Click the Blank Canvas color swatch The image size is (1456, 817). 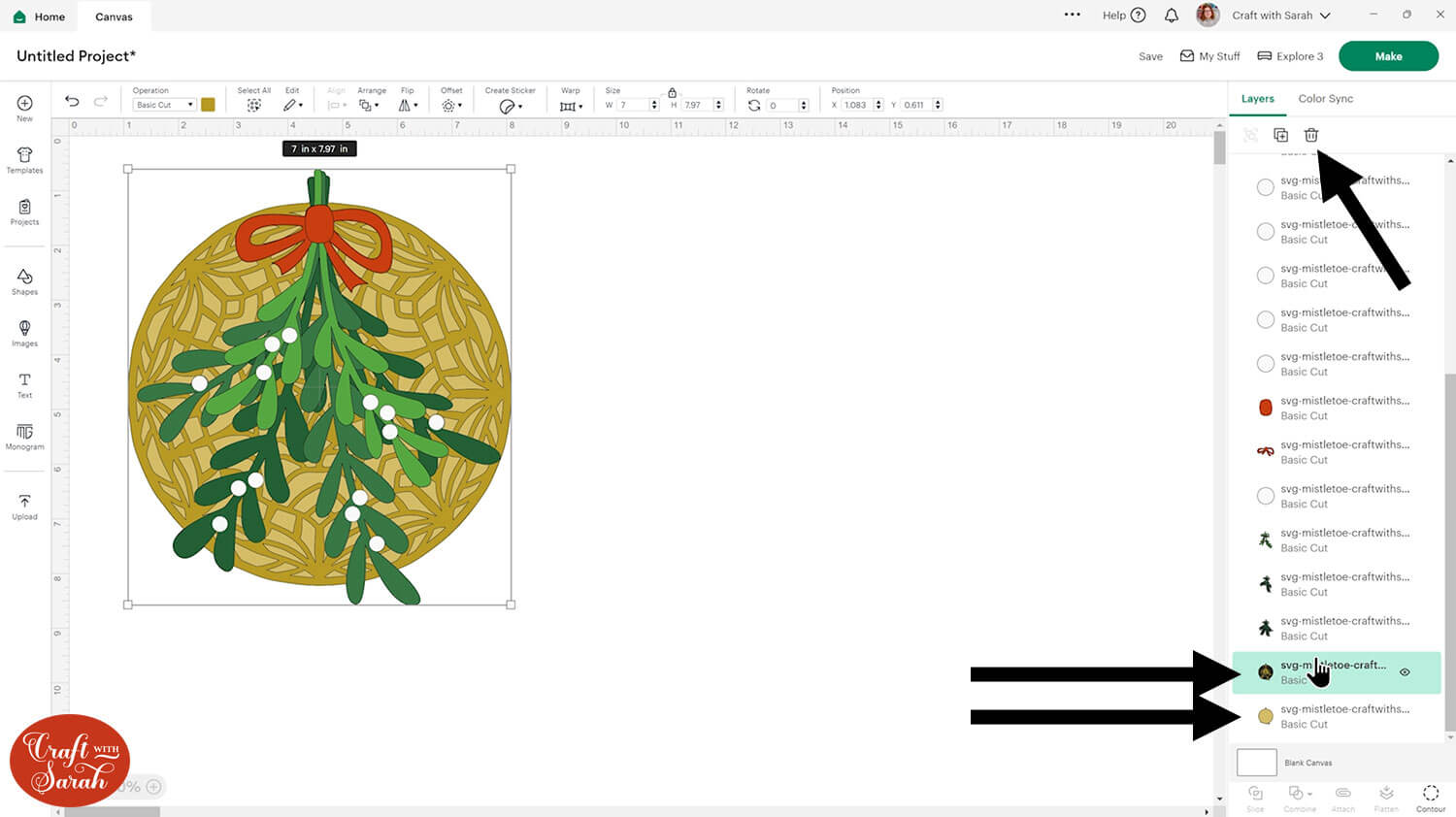[1256, 763]
